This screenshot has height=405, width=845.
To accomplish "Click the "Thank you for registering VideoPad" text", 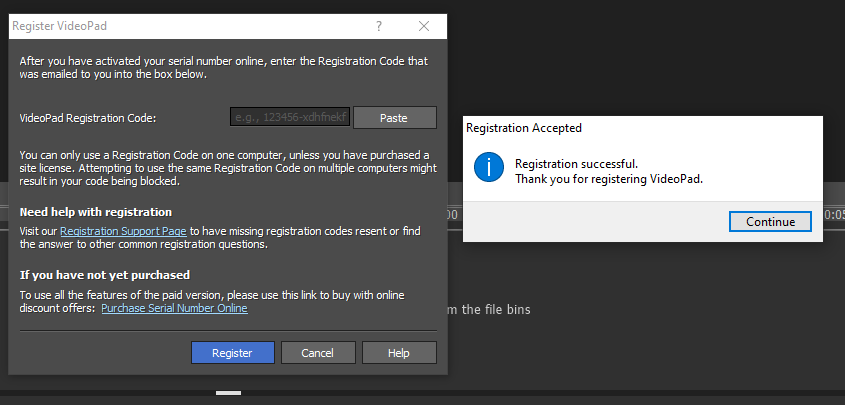I will click(x=609, y=179).
